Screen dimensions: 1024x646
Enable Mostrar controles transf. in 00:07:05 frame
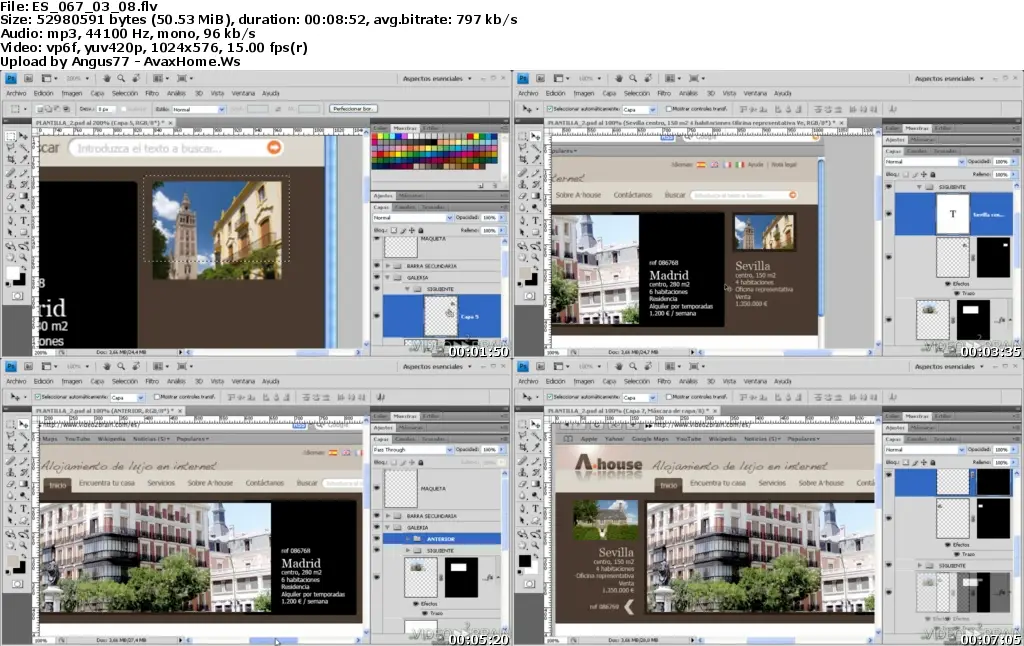pyautogui.click(x=669, y=397)
